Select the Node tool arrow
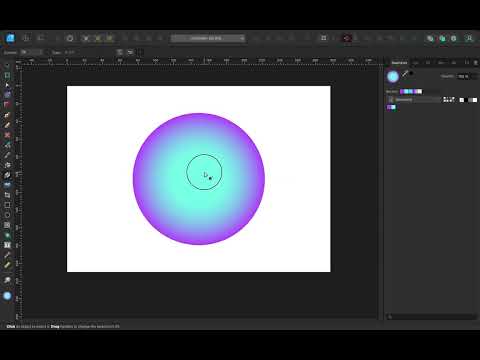 click(7, 85)
